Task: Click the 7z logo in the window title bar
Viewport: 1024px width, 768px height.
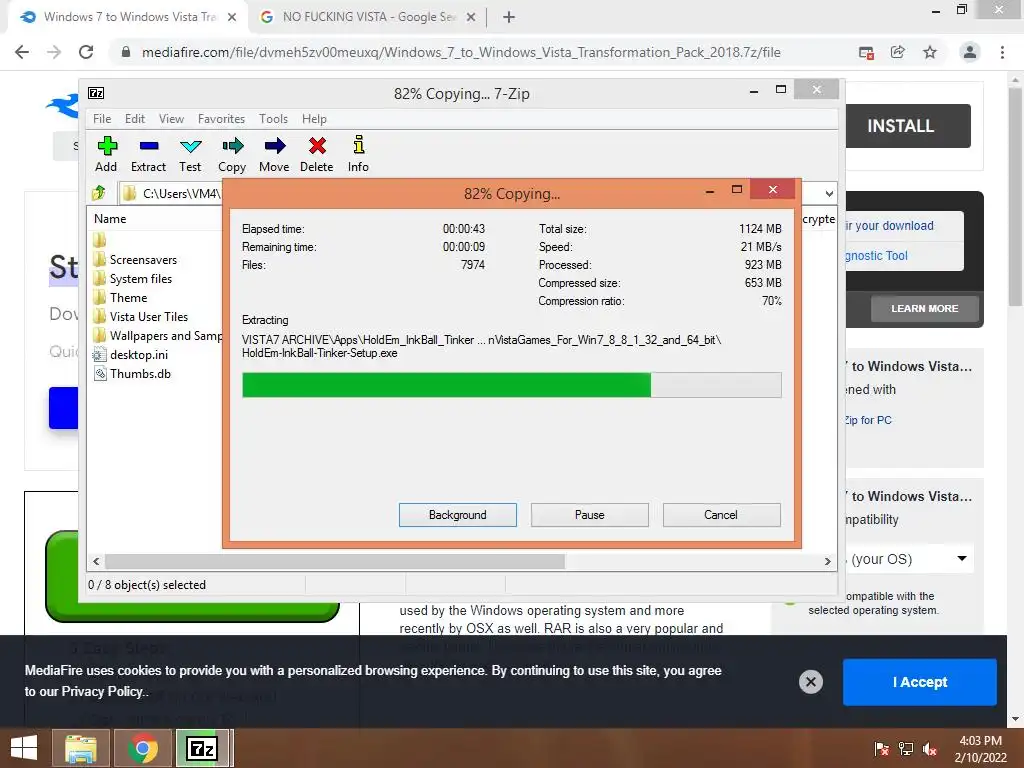Action: tap(96, 93)
